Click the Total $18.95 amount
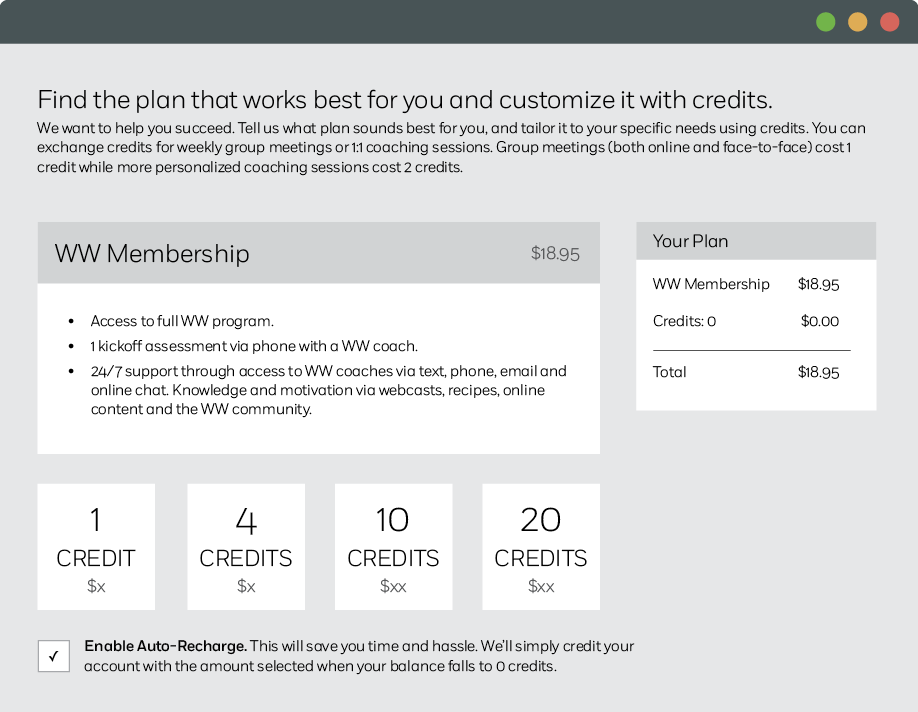 [x=818, y=372]
